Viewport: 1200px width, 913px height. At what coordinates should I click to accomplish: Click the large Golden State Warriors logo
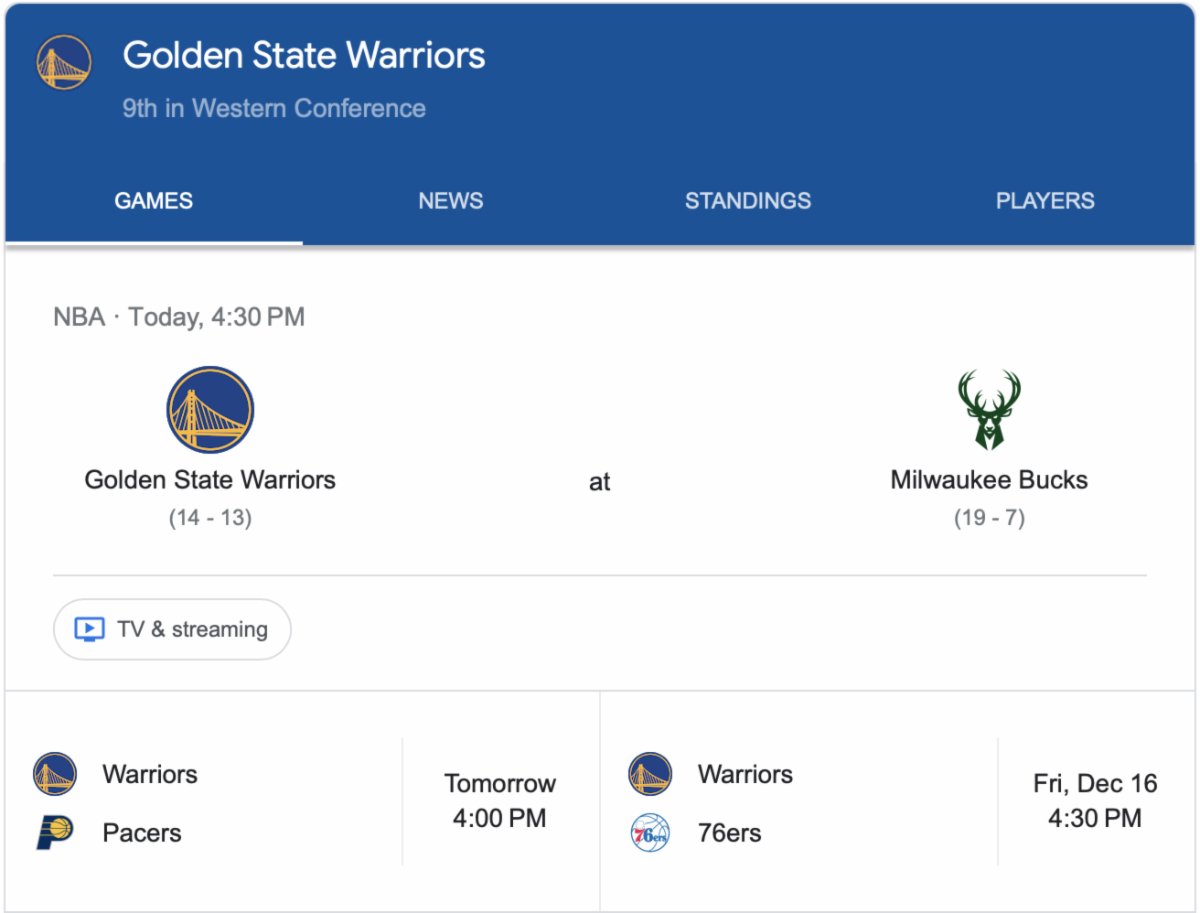tap(210, 410)
